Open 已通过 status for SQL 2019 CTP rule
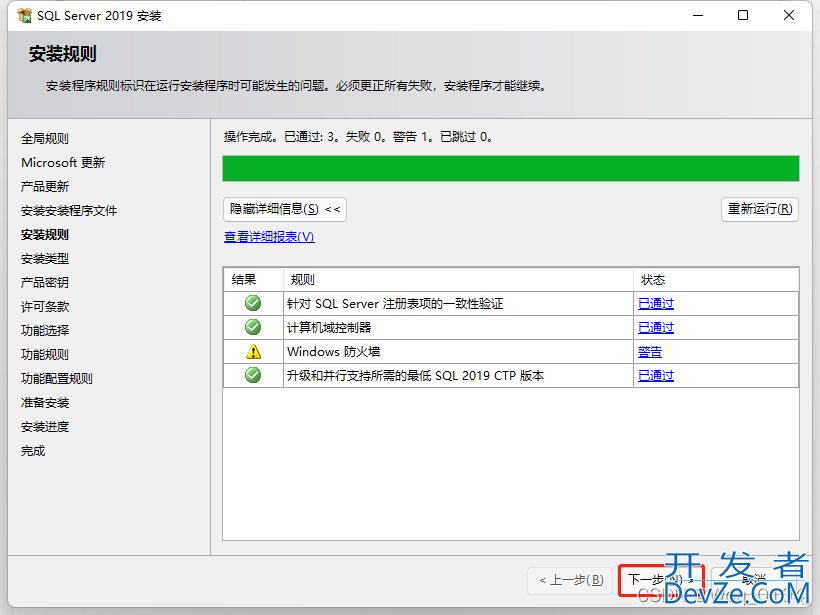The width and height of the screenshot is (820, 615). (656, 376)
